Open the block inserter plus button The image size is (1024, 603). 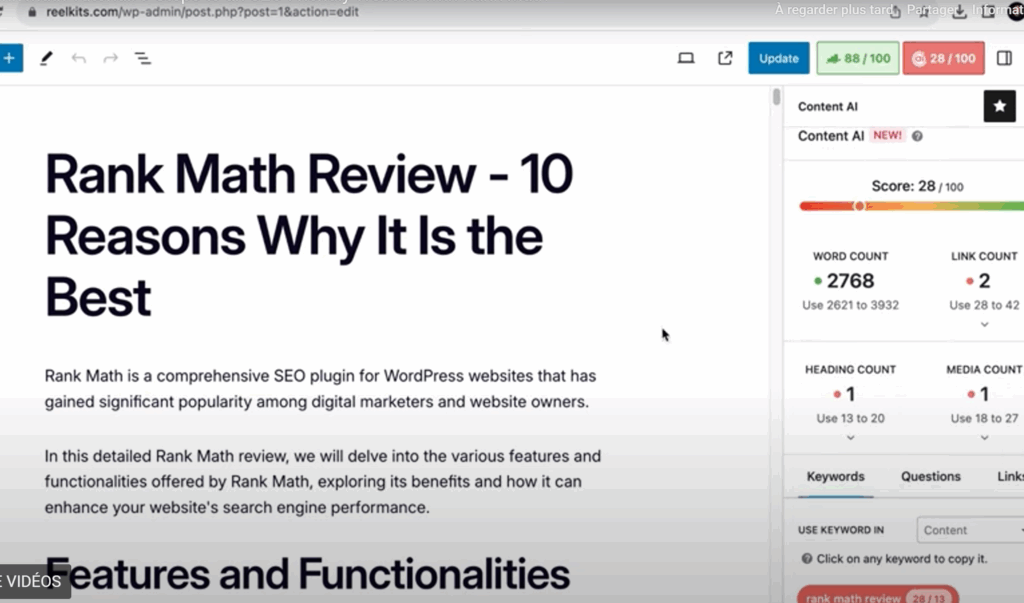pyautogui.click(x=10, y=58)
